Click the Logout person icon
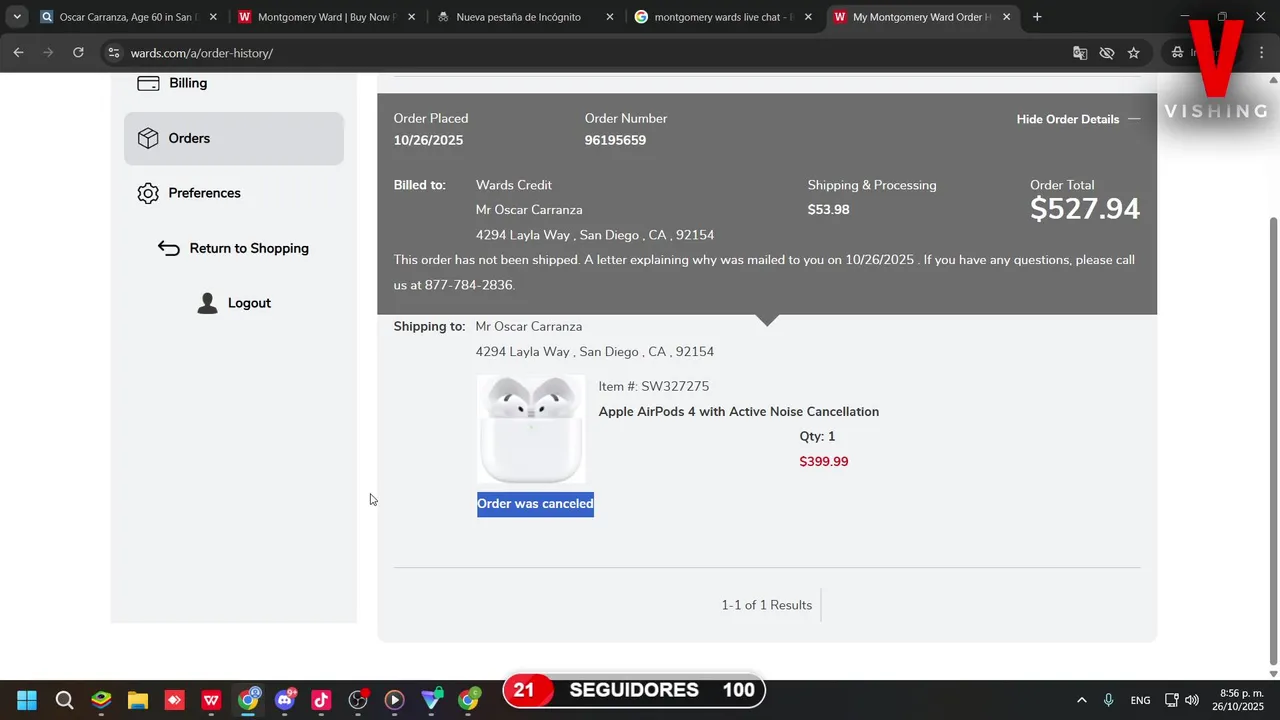Image resolution: width=1280 pixels, height=720 pixels. 207,303
